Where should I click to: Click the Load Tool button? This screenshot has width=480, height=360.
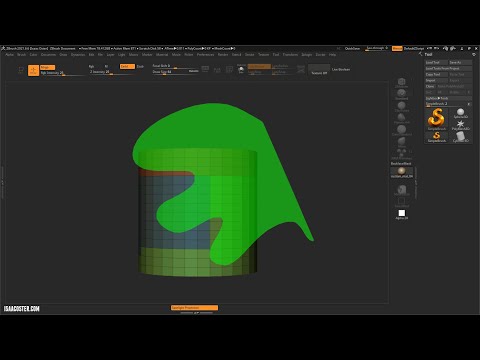point(436,62)
